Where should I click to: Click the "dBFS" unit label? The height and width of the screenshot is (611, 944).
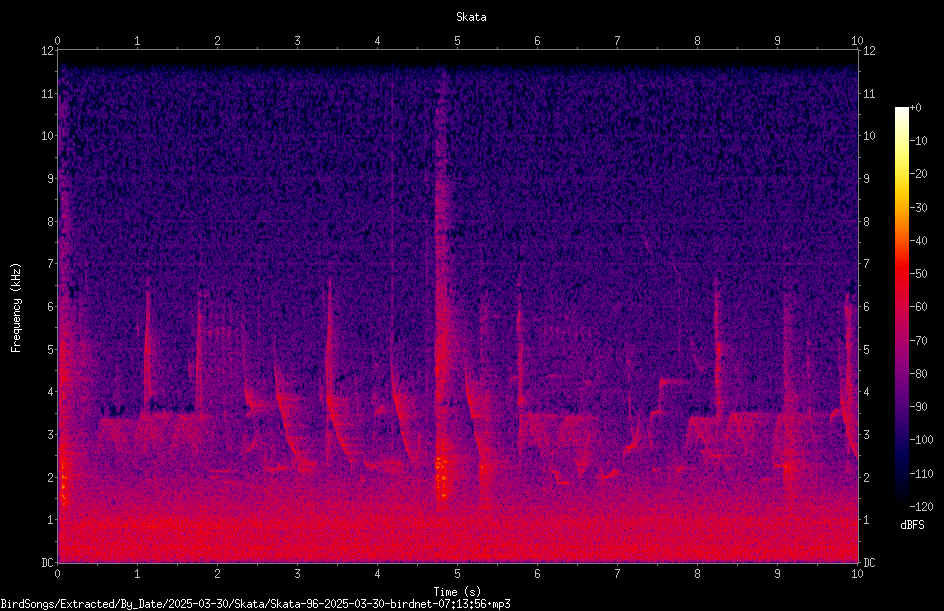[912, 525]
